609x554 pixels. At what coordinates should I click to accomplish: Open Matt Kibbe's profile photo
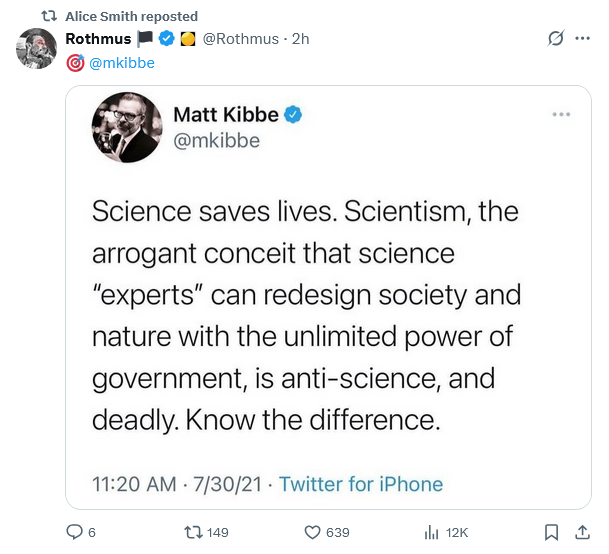pyautogui.click(x=127, y=128)
